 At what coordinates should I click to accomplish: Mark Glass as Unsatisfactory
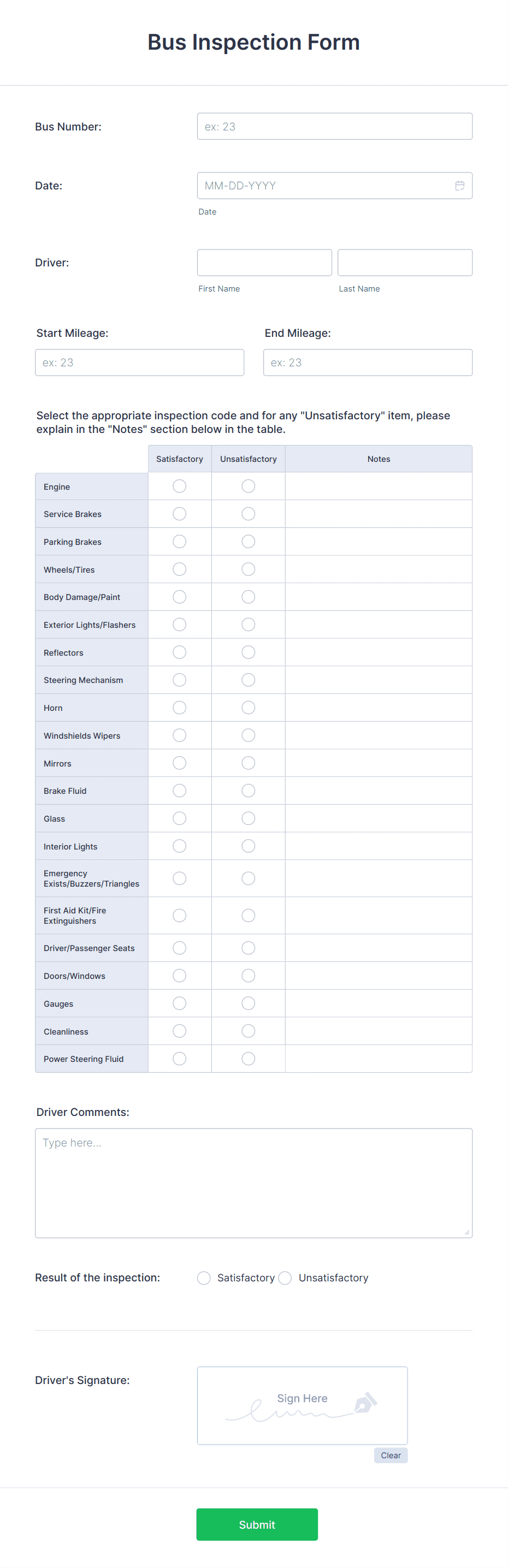(x=248, y=818)
